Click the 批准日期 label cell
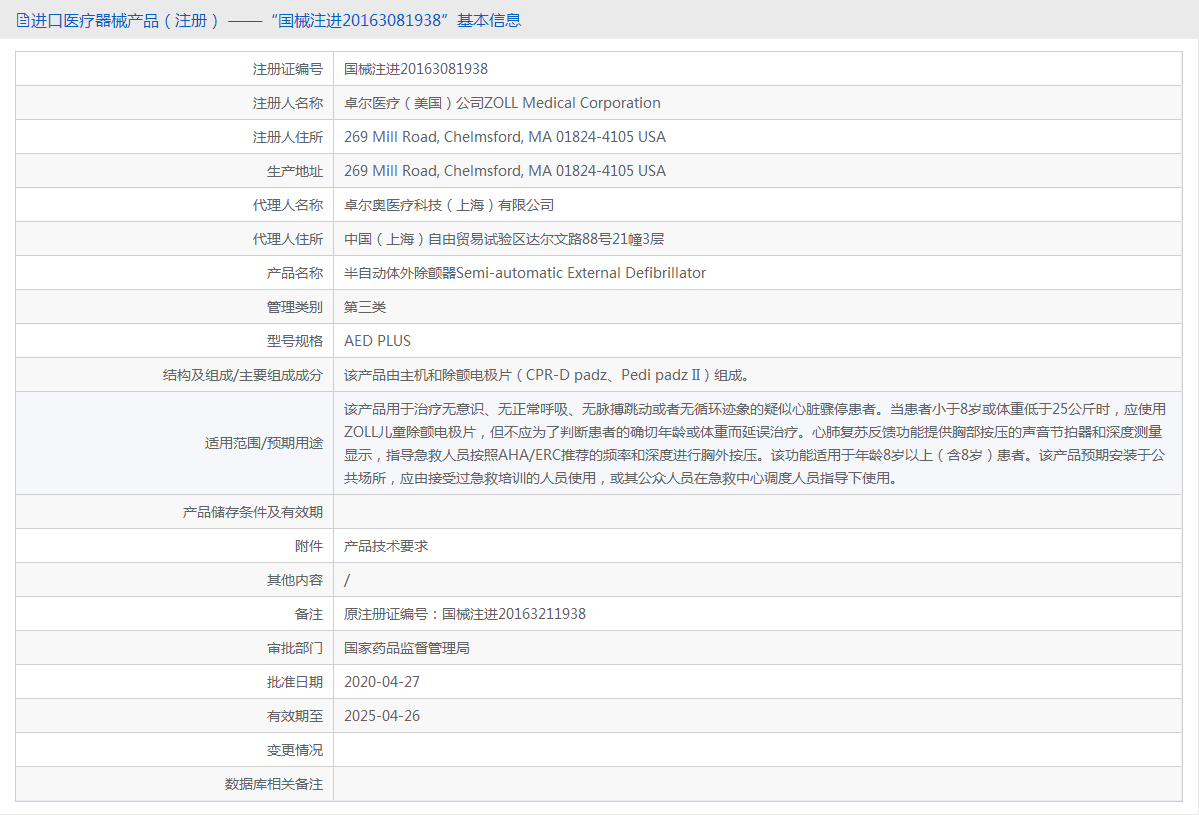 click(174, 682)
